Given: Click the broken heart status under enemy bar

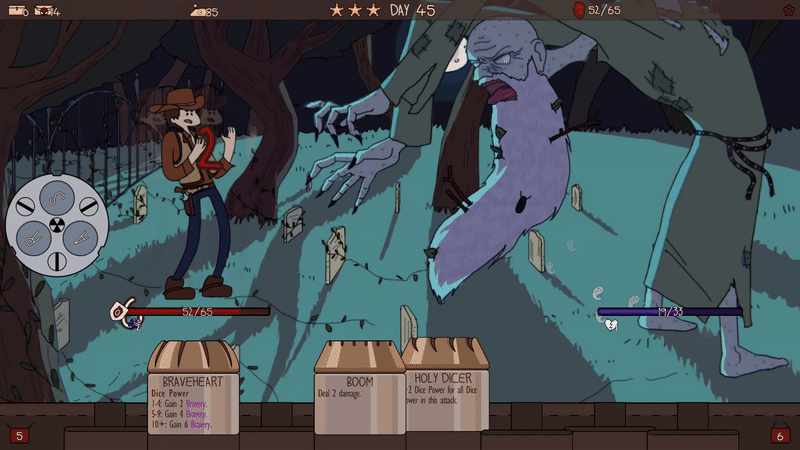Looking at the screenshot, I should point(606,324).
